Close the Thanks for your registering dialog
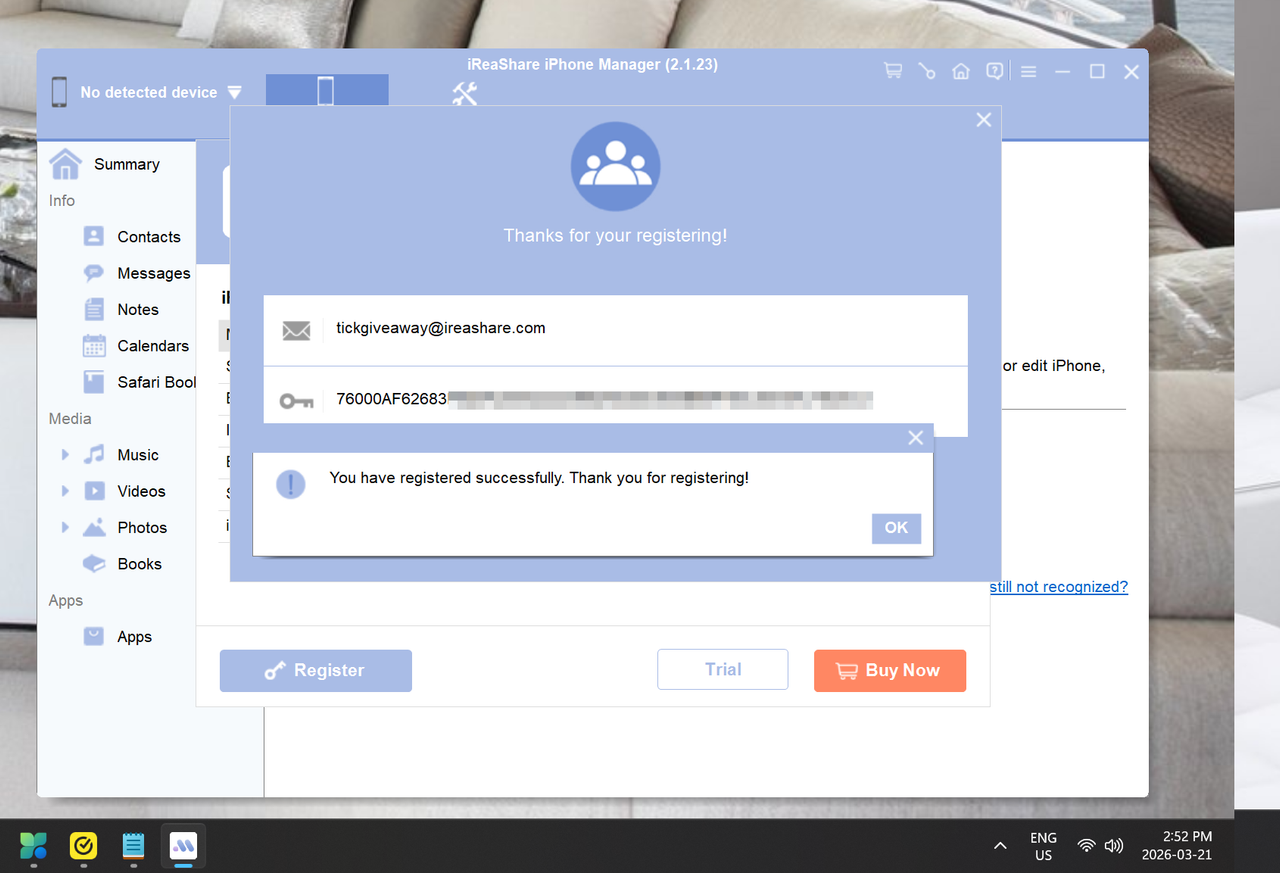 pos(984,120)
